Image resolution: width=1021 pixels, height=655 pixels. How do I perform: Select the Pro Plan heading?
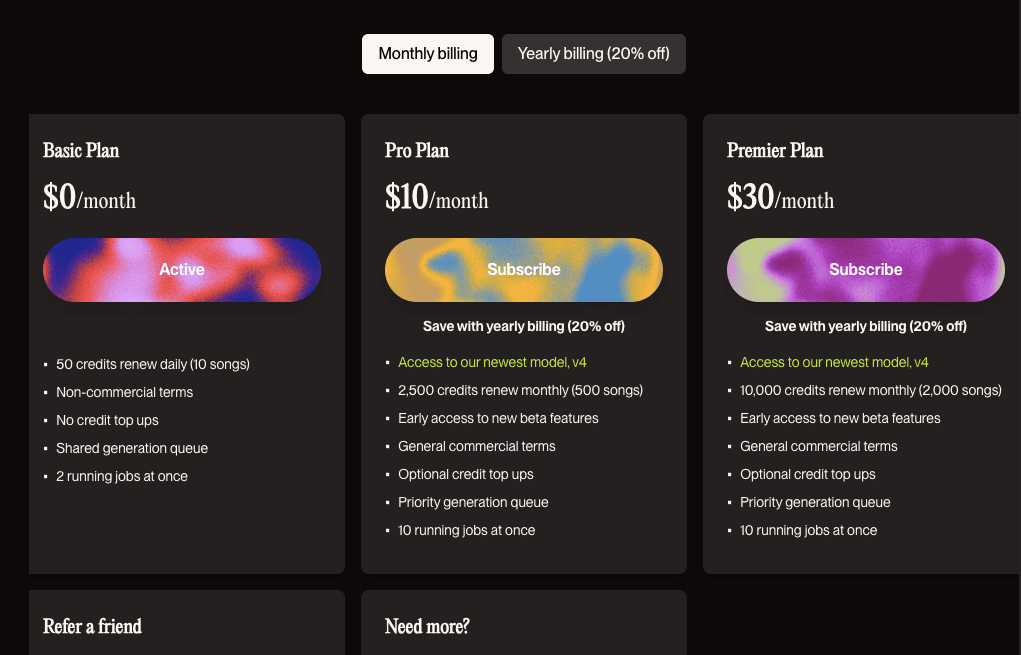(417, 150)
